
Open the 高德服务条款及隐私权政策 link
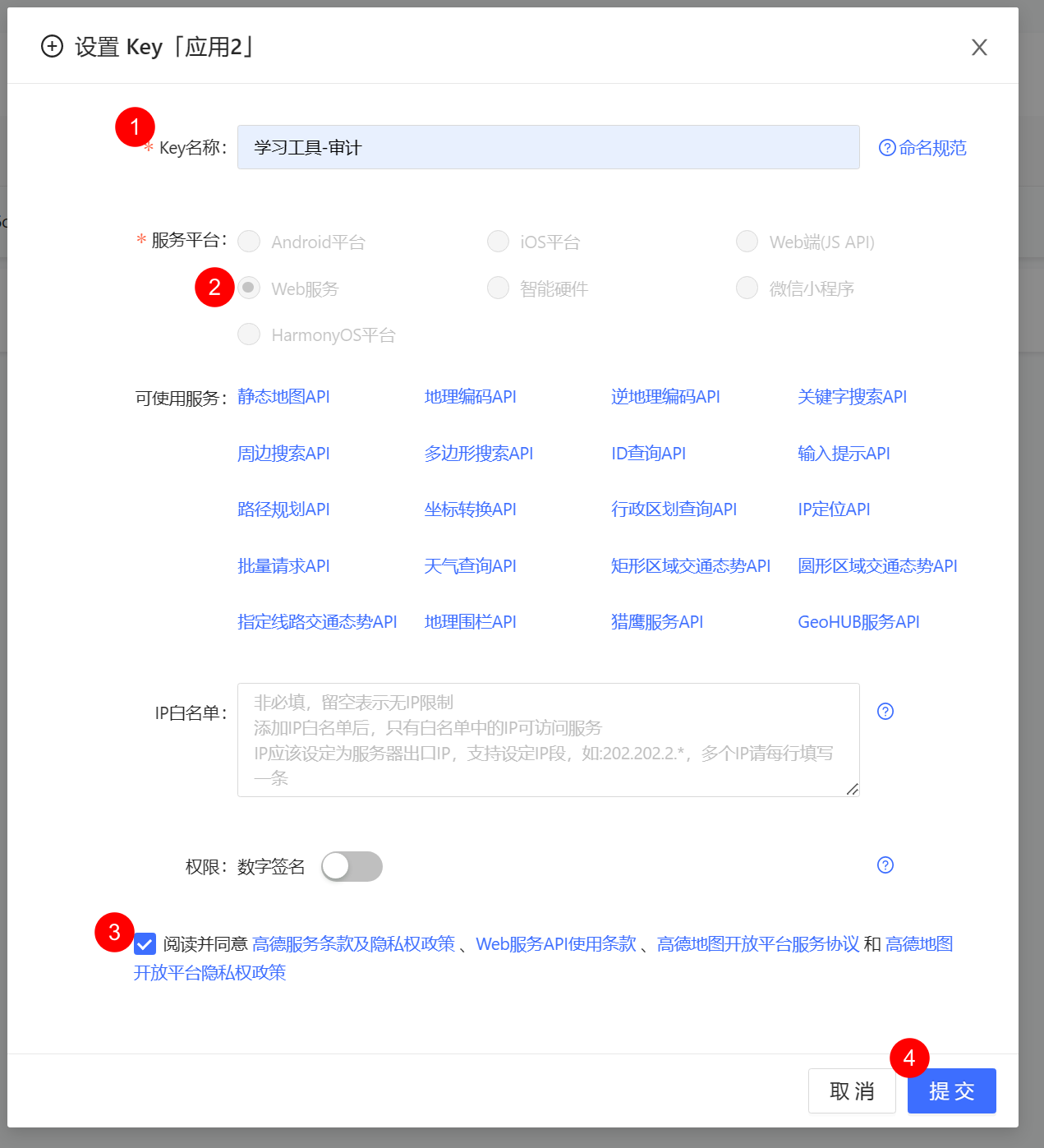coord(354,944)
